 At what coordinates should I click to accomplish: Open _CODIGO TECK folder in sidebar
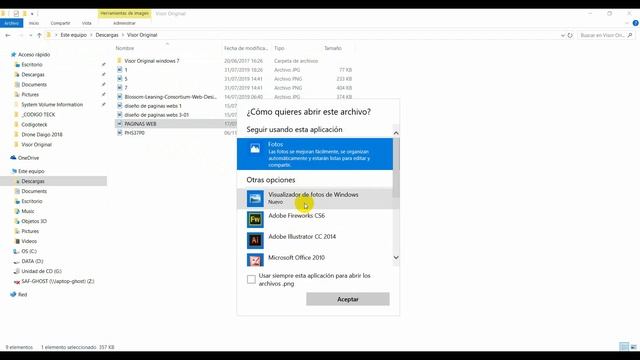click(x=38, y=115)
